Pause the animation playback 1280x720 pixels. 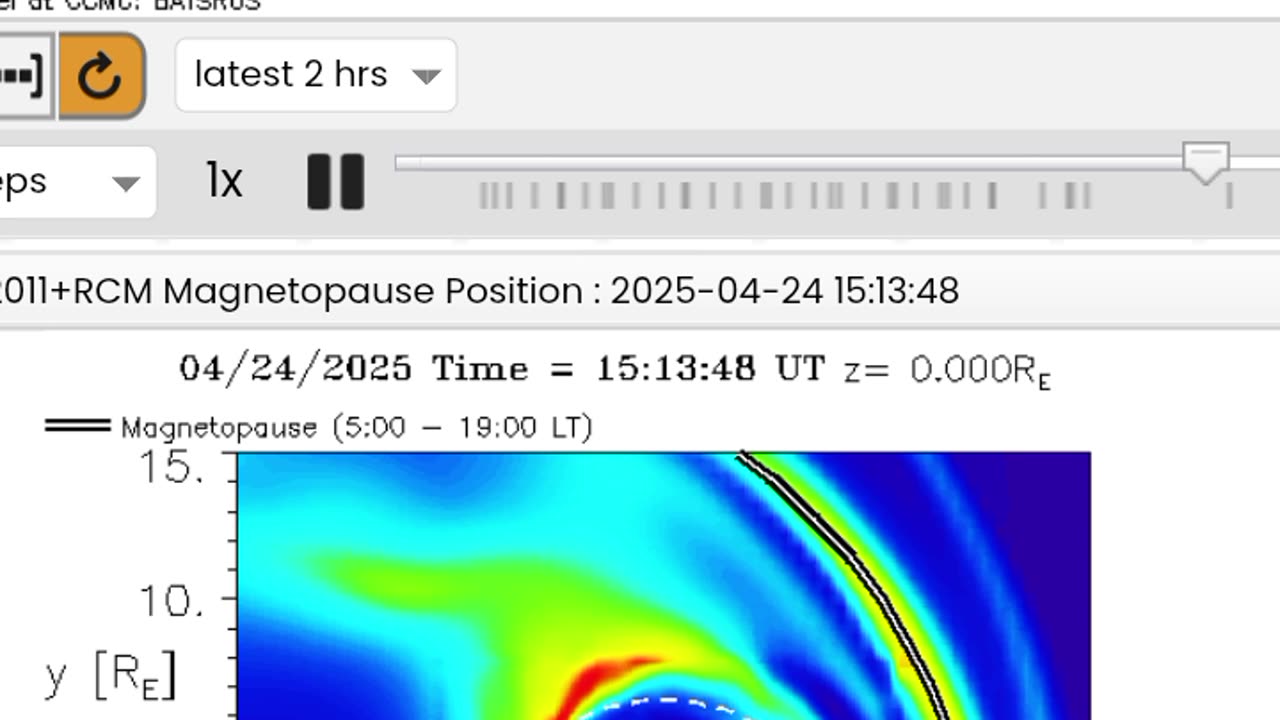tap(335, 182)
